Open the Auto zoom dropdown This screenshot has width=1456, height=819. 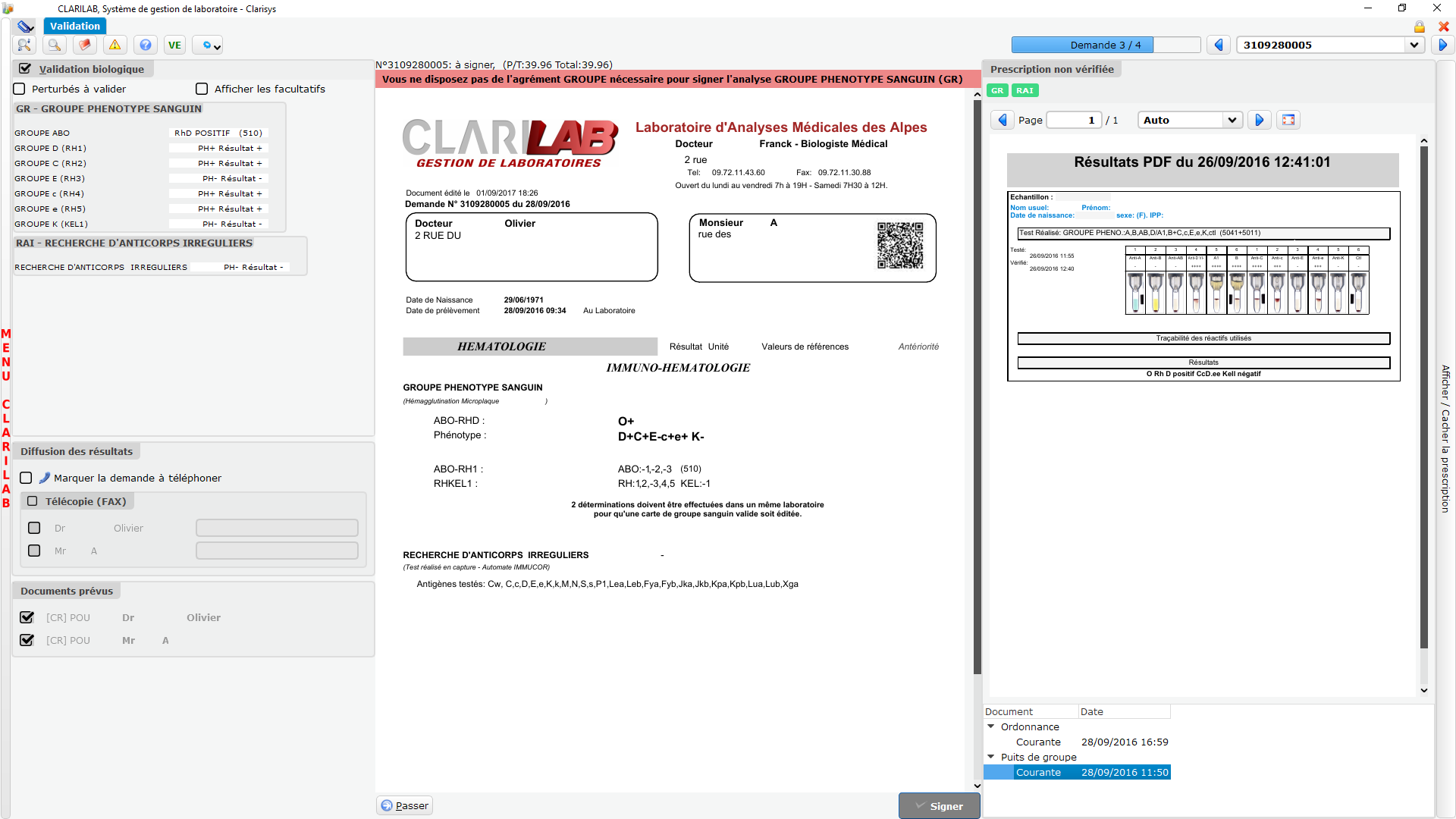pos(1232,120)
